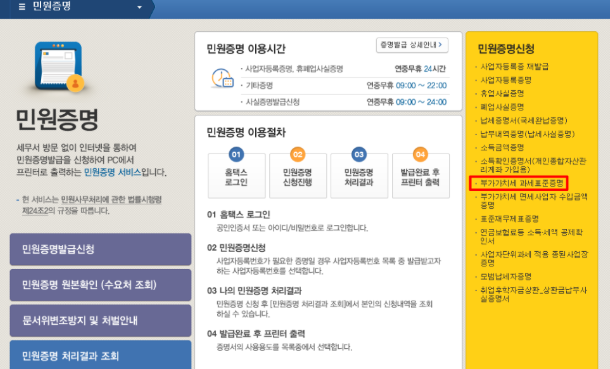The image size is (610, 369).
Task: Select 사업자등록증 재발급 link
Action: click(x=514, y=66)
